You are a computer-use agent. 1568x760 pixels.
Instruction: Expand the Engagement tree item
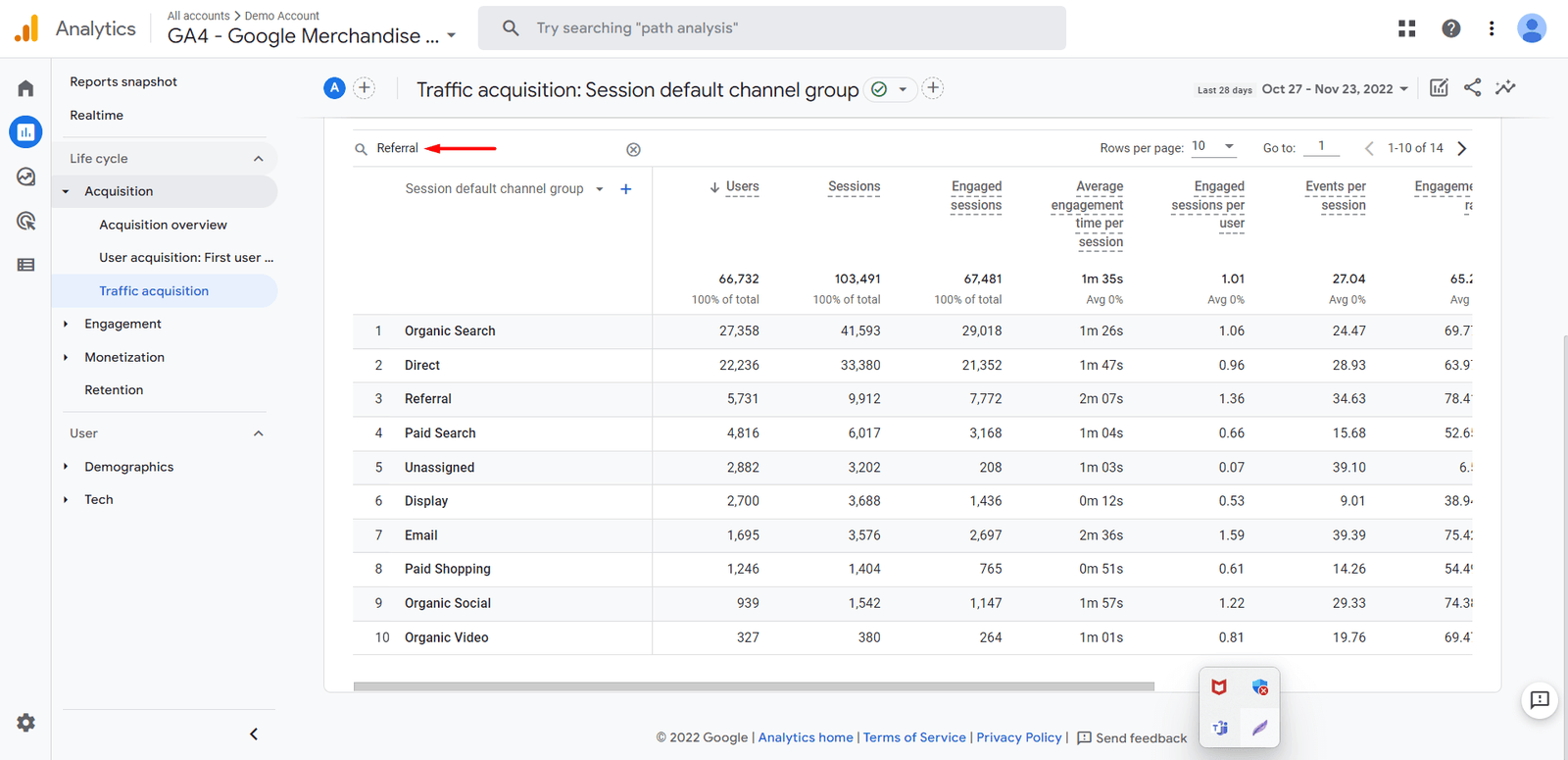tap(66, 324)
